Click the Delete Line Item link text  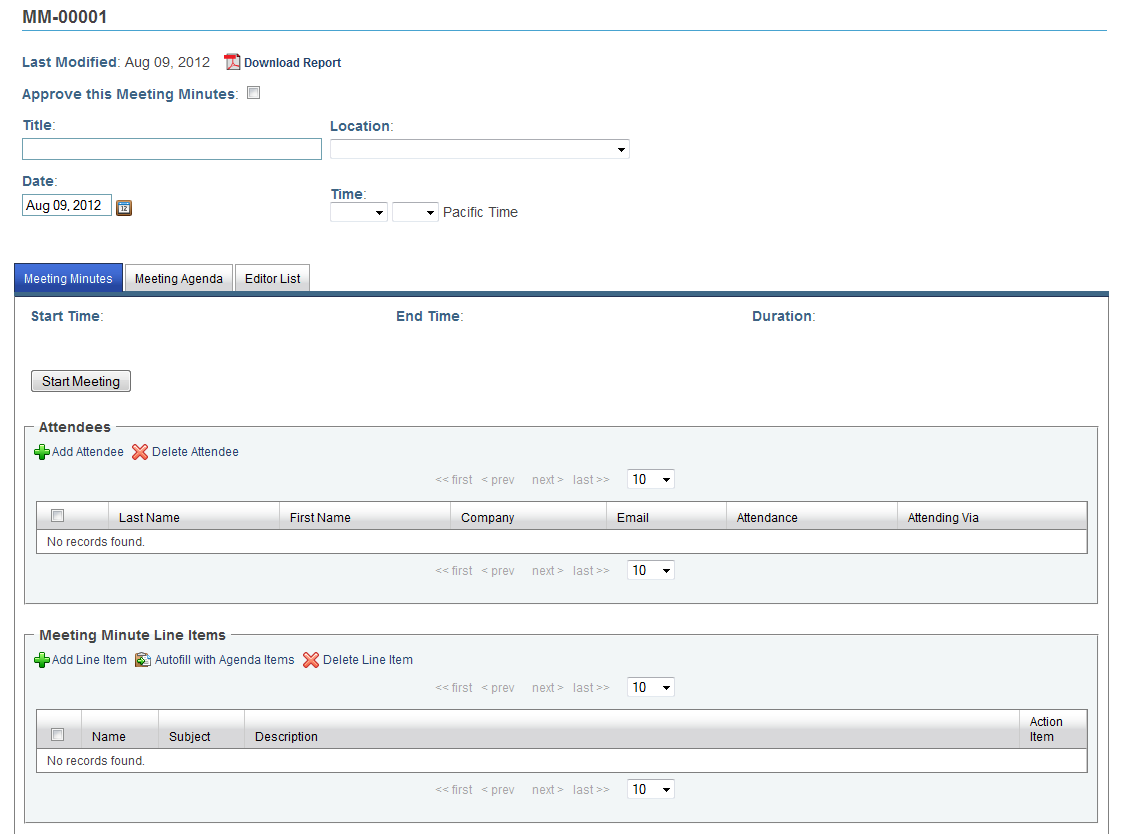[x=368, y=660]
